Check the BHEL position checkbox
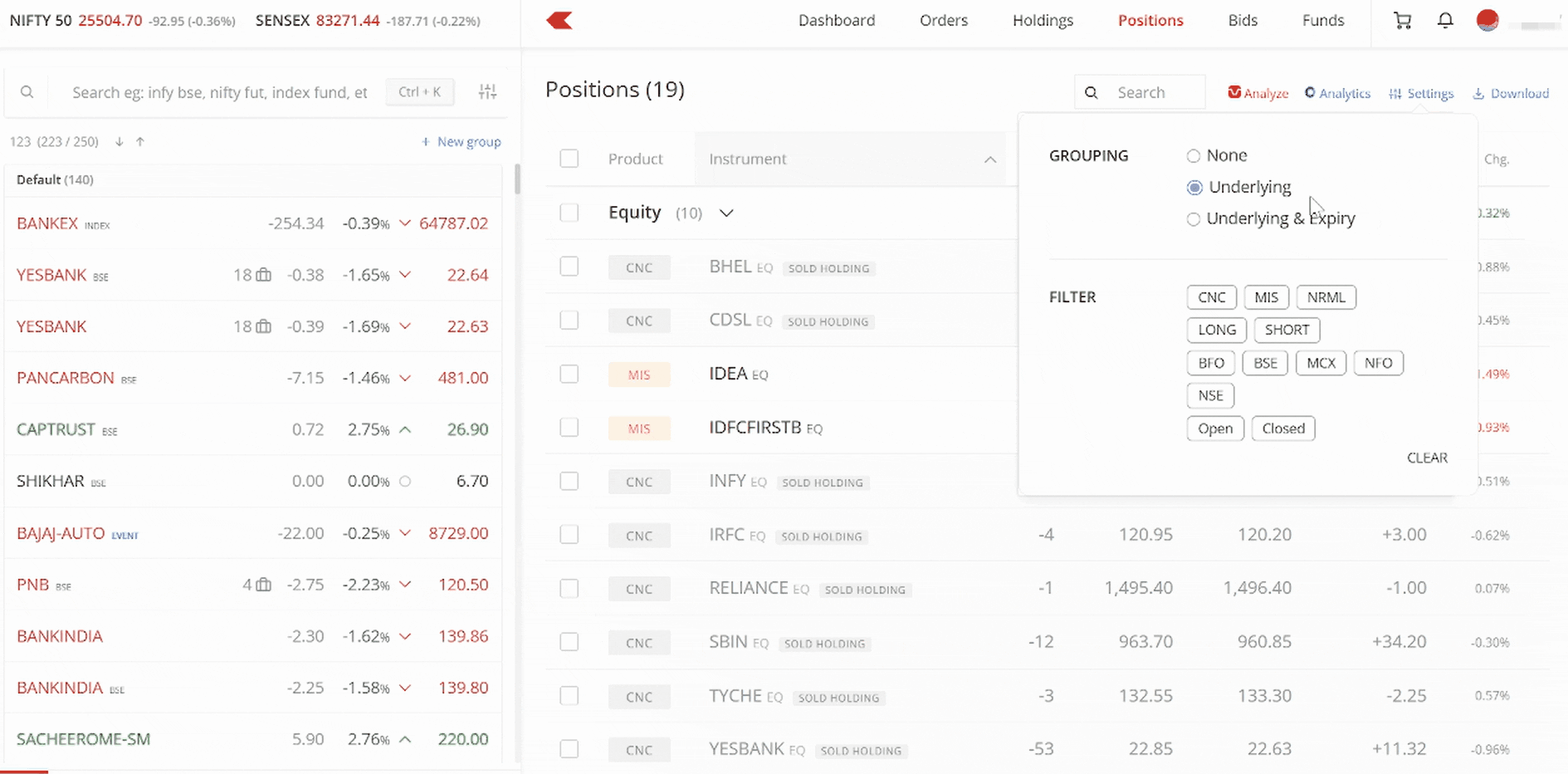The height and width of the screenshot is (774, 1568). (569, 267)
